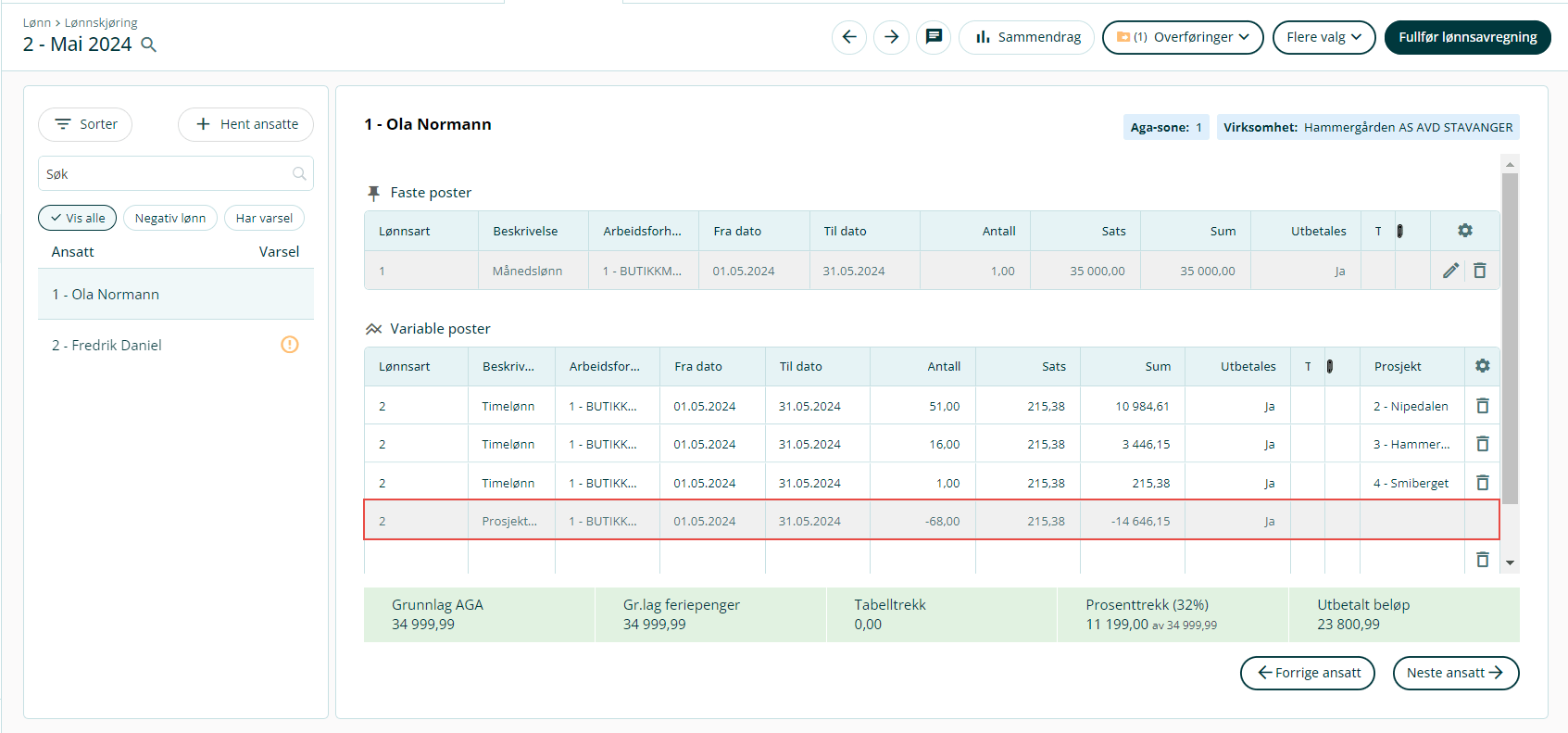Viewport: 1568px width, 733px height.
Task: Click Fullfør lønnsavregning button
Action: (x=1467, y=37)
